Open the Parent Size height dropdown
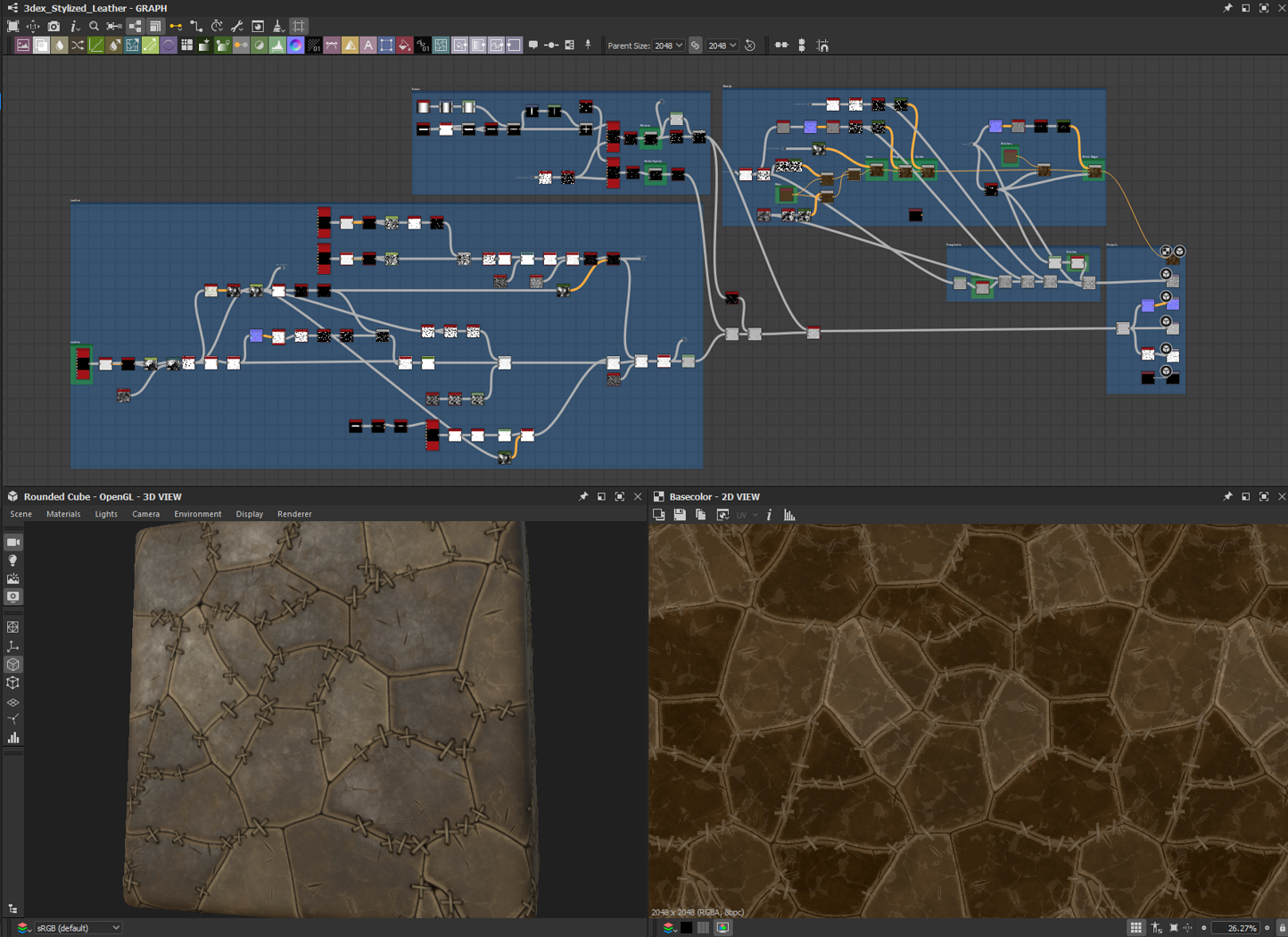 (x=722, y=46)
